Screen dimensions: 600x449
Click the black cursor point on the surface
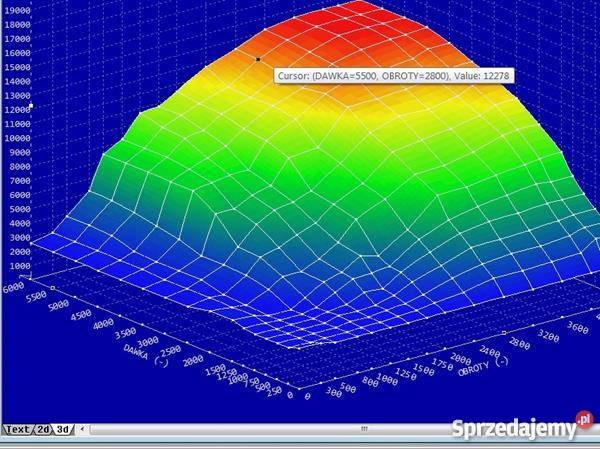coord(258,59)
